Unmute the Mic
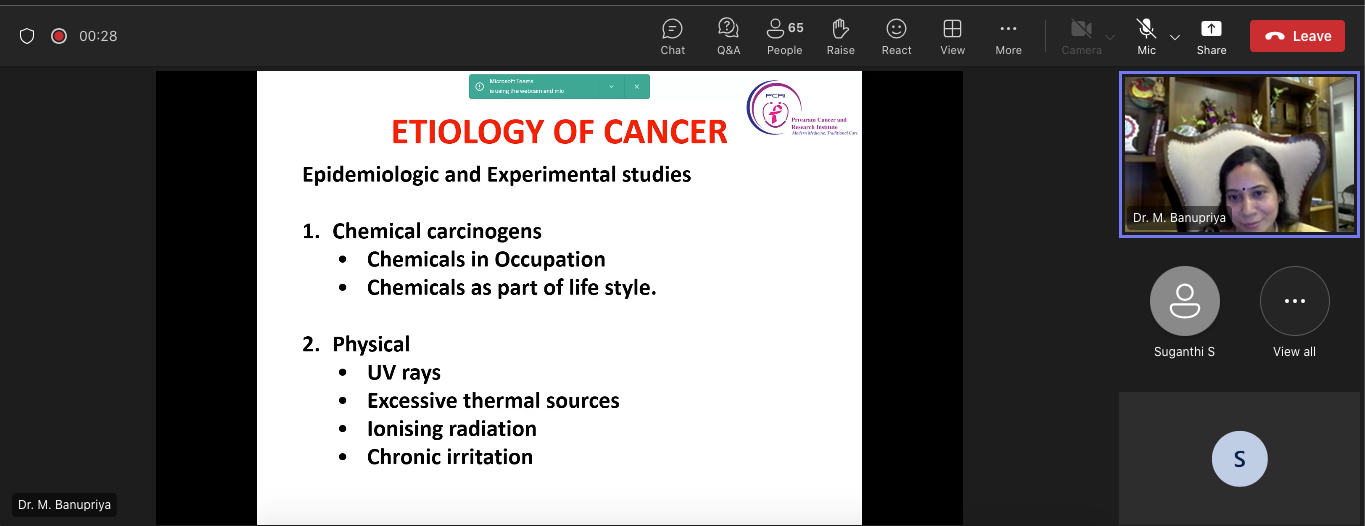 point(1146,36)
